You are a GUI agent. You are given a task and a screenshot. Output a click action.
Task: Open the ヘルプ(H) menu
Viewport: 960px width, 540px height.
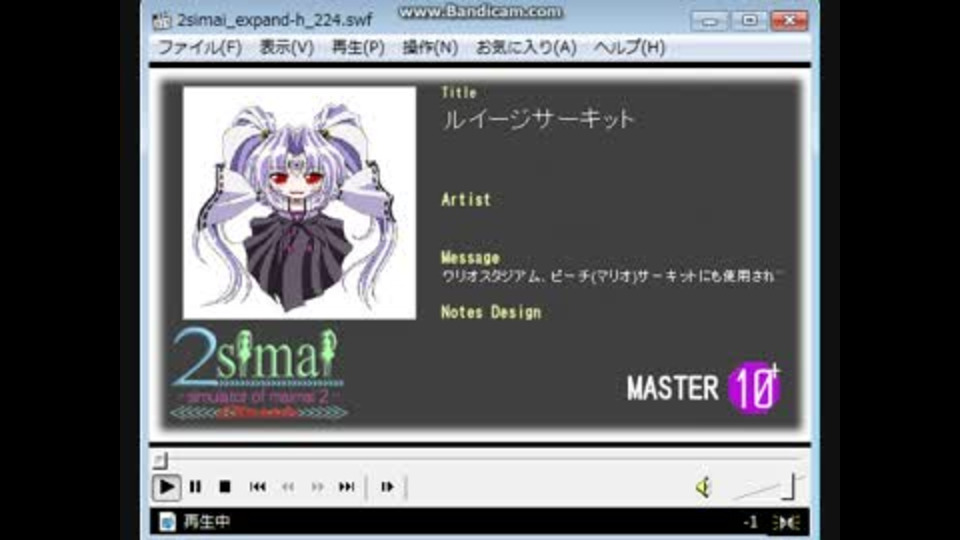tap(629, 47)
